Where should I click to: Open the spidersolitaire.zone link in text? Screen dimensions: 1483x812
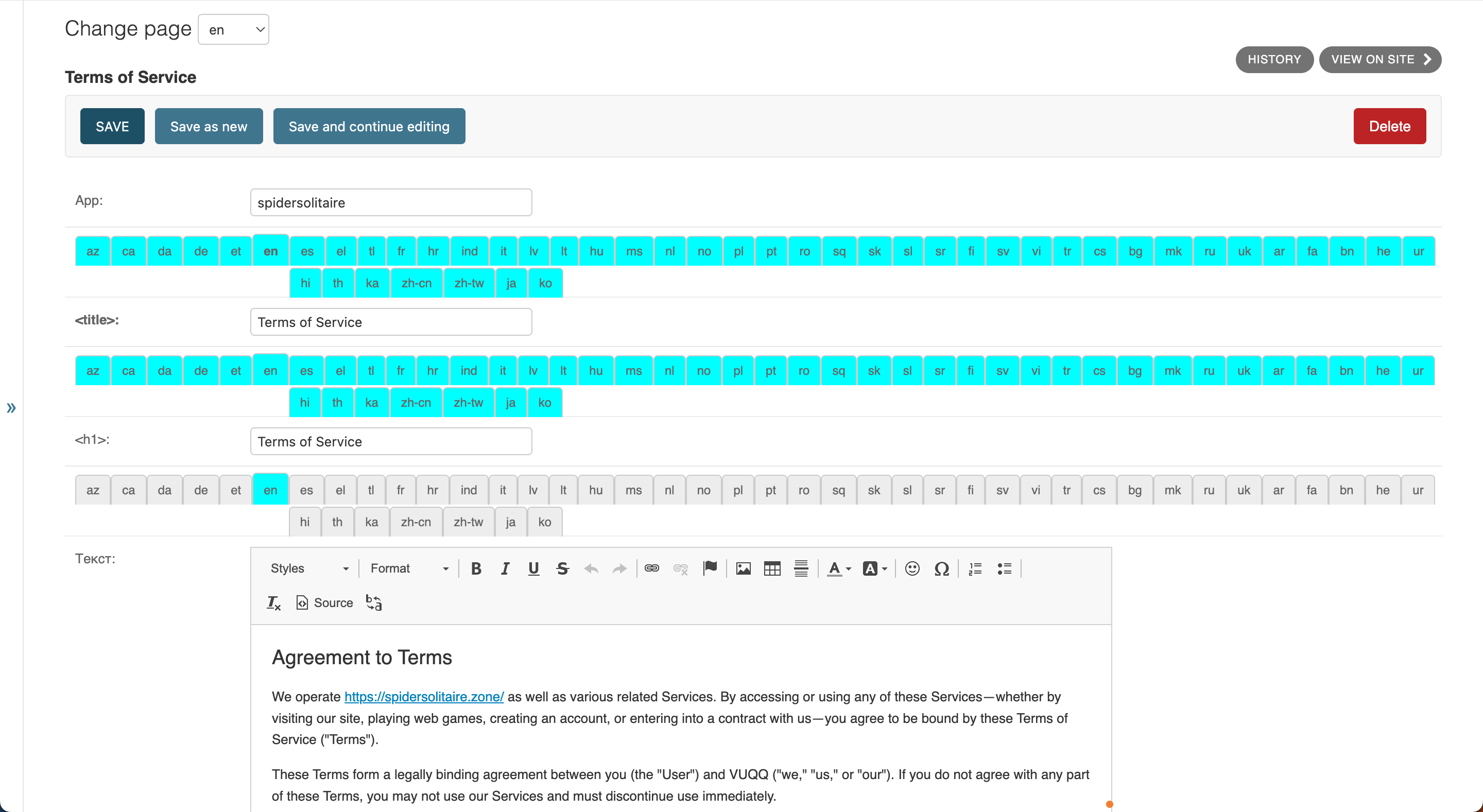424,696
